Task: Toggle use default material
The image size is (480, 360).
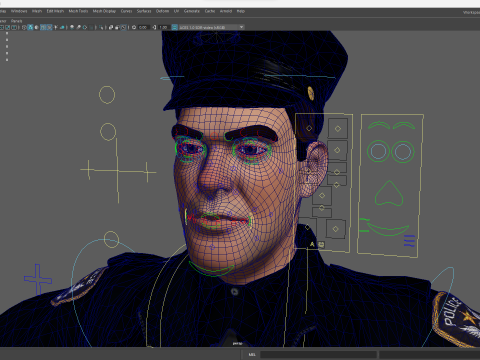Action: pyautogui.click(x=36, y=27)
